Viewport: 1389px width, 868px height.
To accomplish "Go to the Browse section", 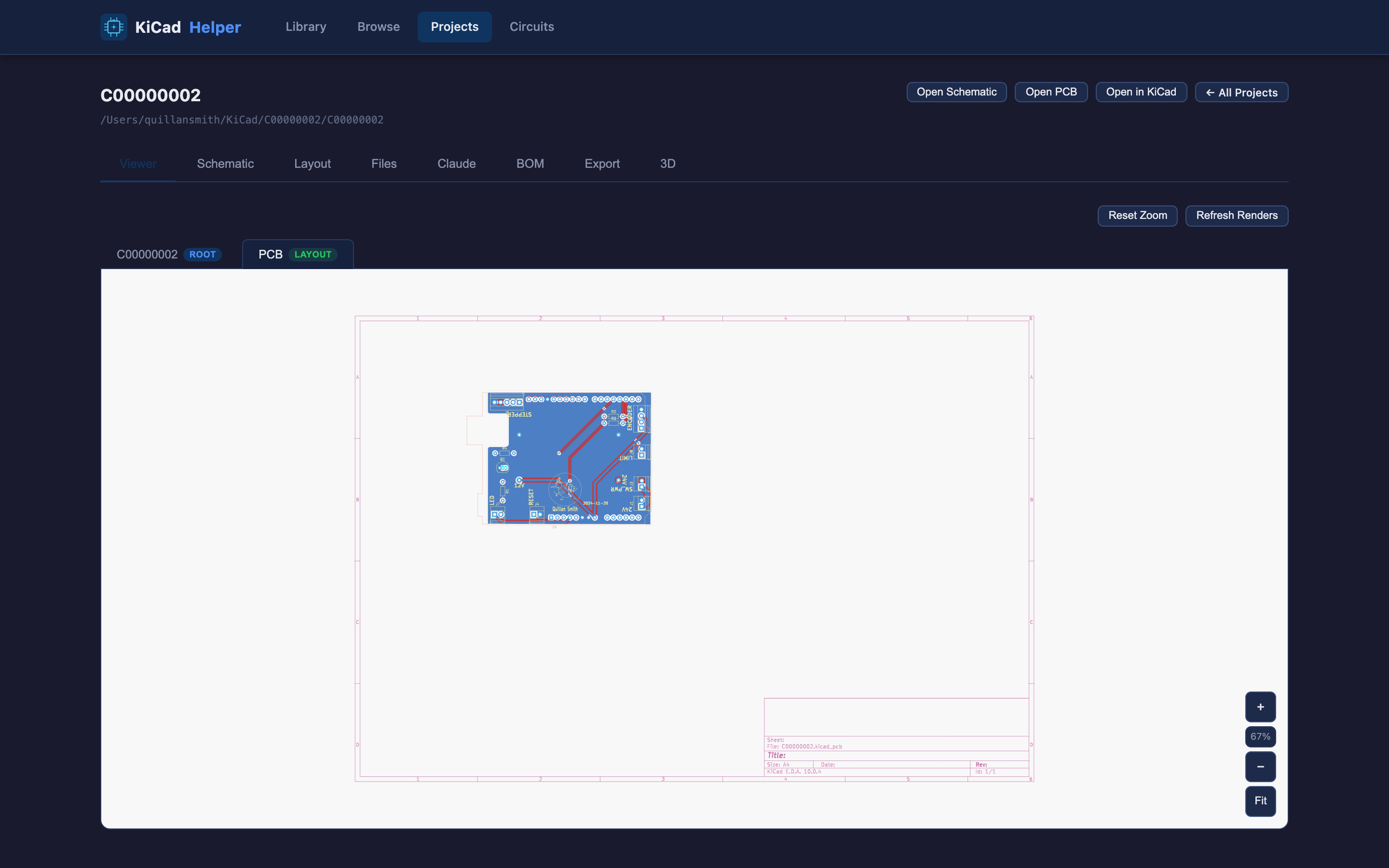I will [x=378, y=27].
